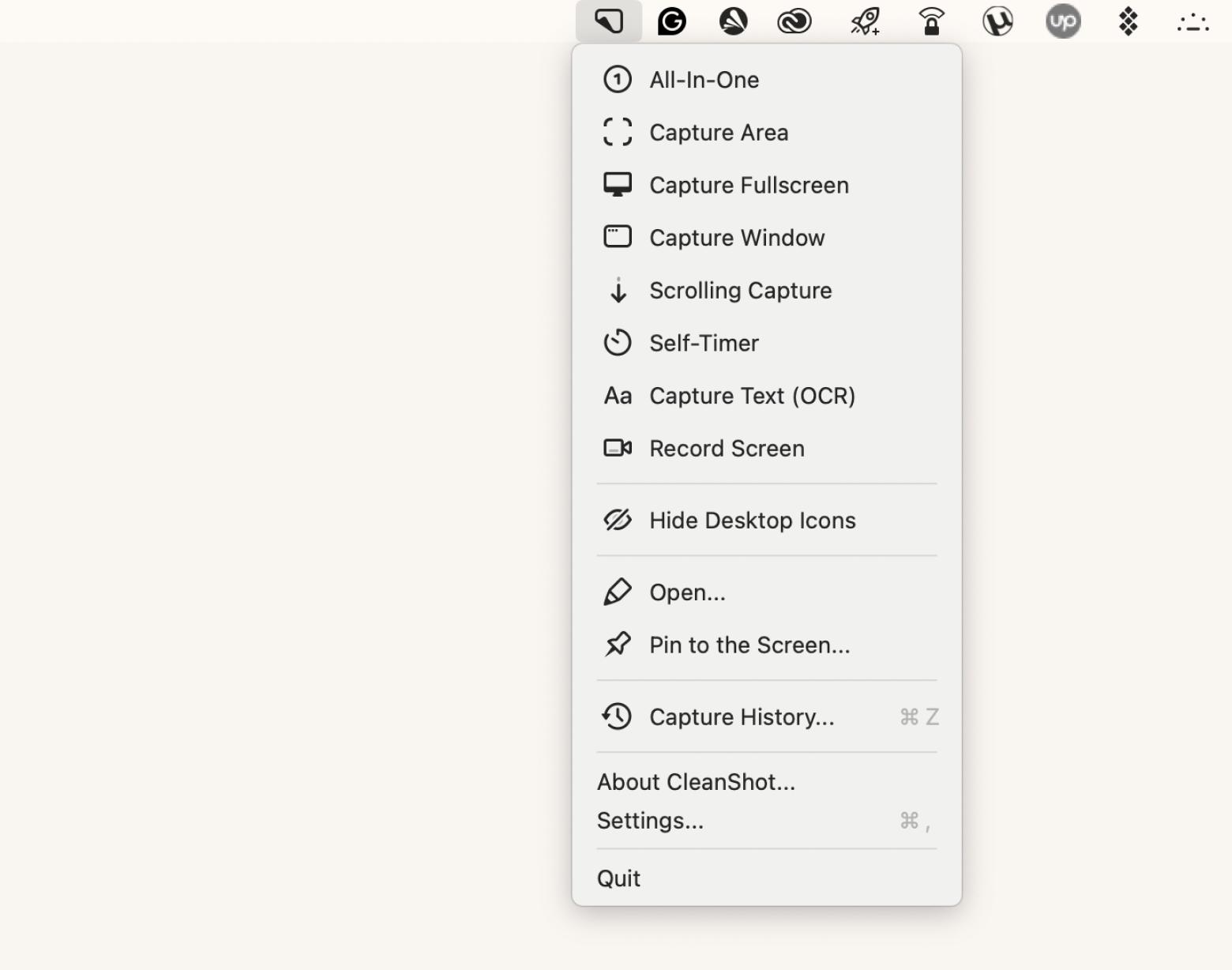Screen dimensions: 1232x970
Task: Start a Scrolling Capture
Action: pos(740,291)
